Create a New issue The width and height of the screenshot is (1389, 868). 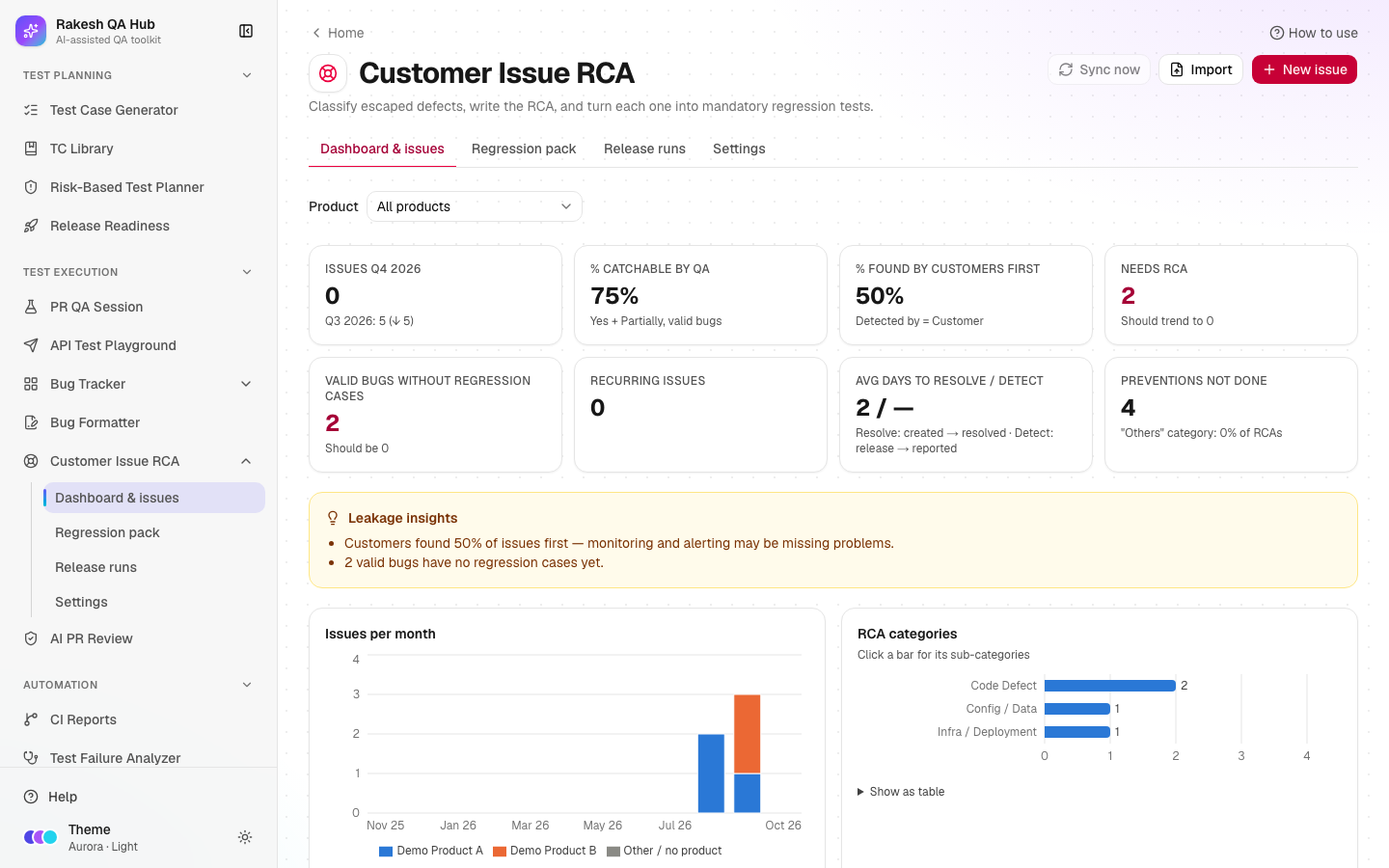[x=1304, y=69]
